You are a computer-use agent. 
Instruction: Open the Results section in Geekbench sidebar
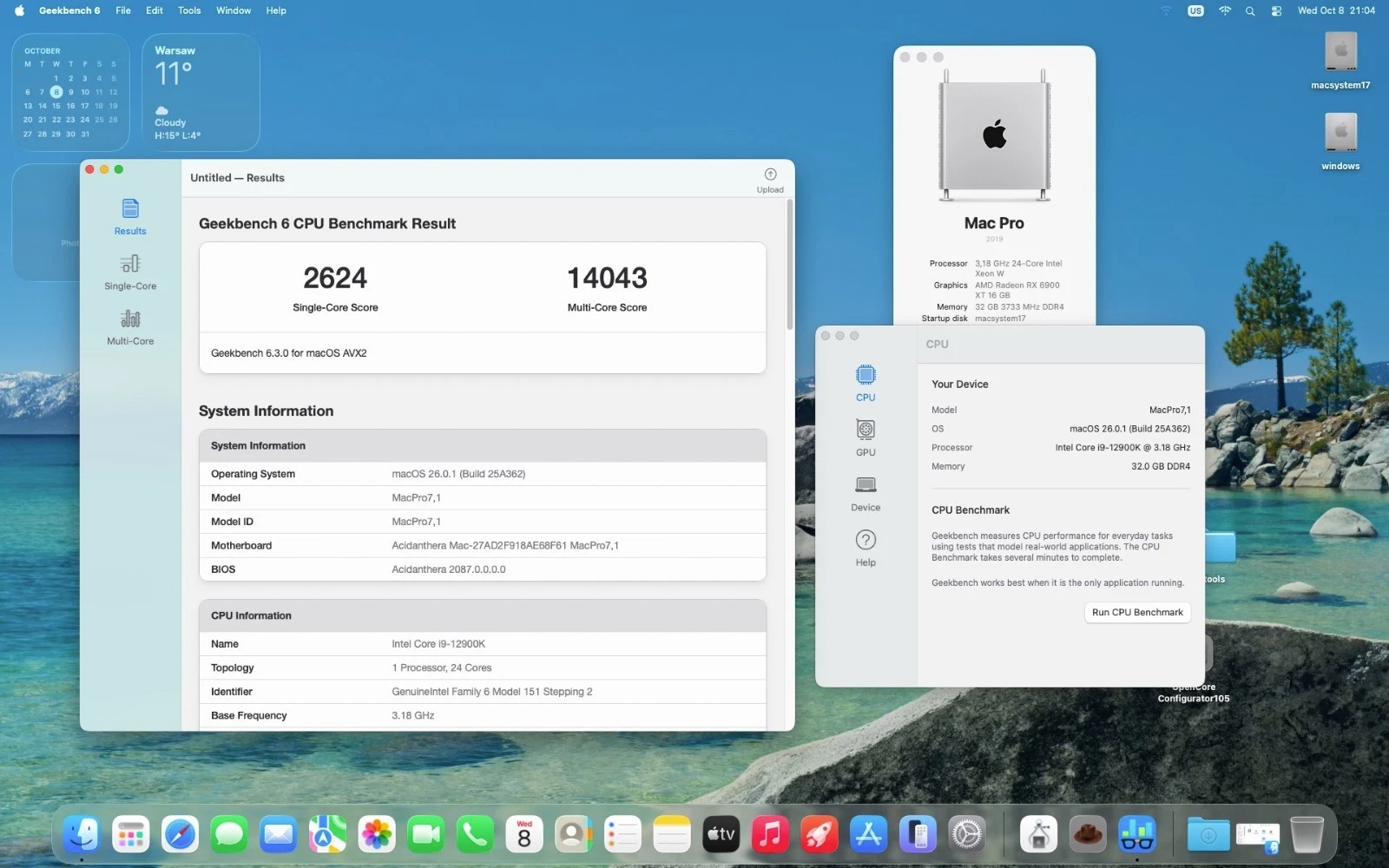click(x=130, y=217)
